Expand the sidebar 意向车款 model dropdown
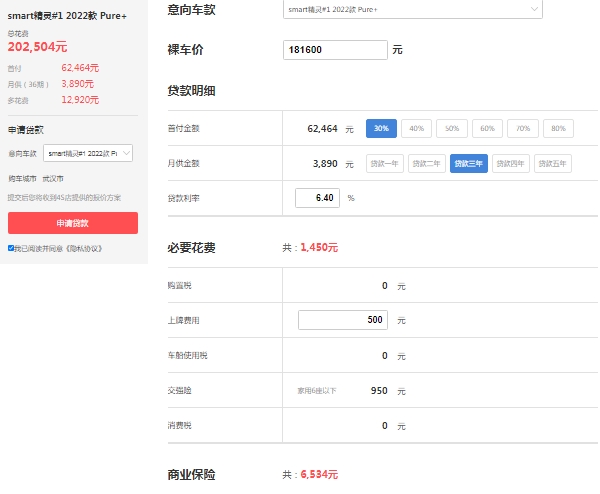 [89, 153]
